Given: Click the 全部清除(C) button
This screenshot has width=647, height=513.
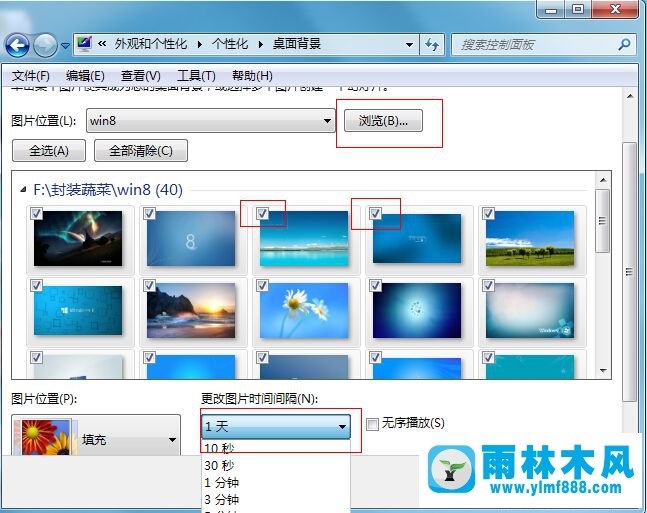Looking at the screenshot, I should 141,151.
